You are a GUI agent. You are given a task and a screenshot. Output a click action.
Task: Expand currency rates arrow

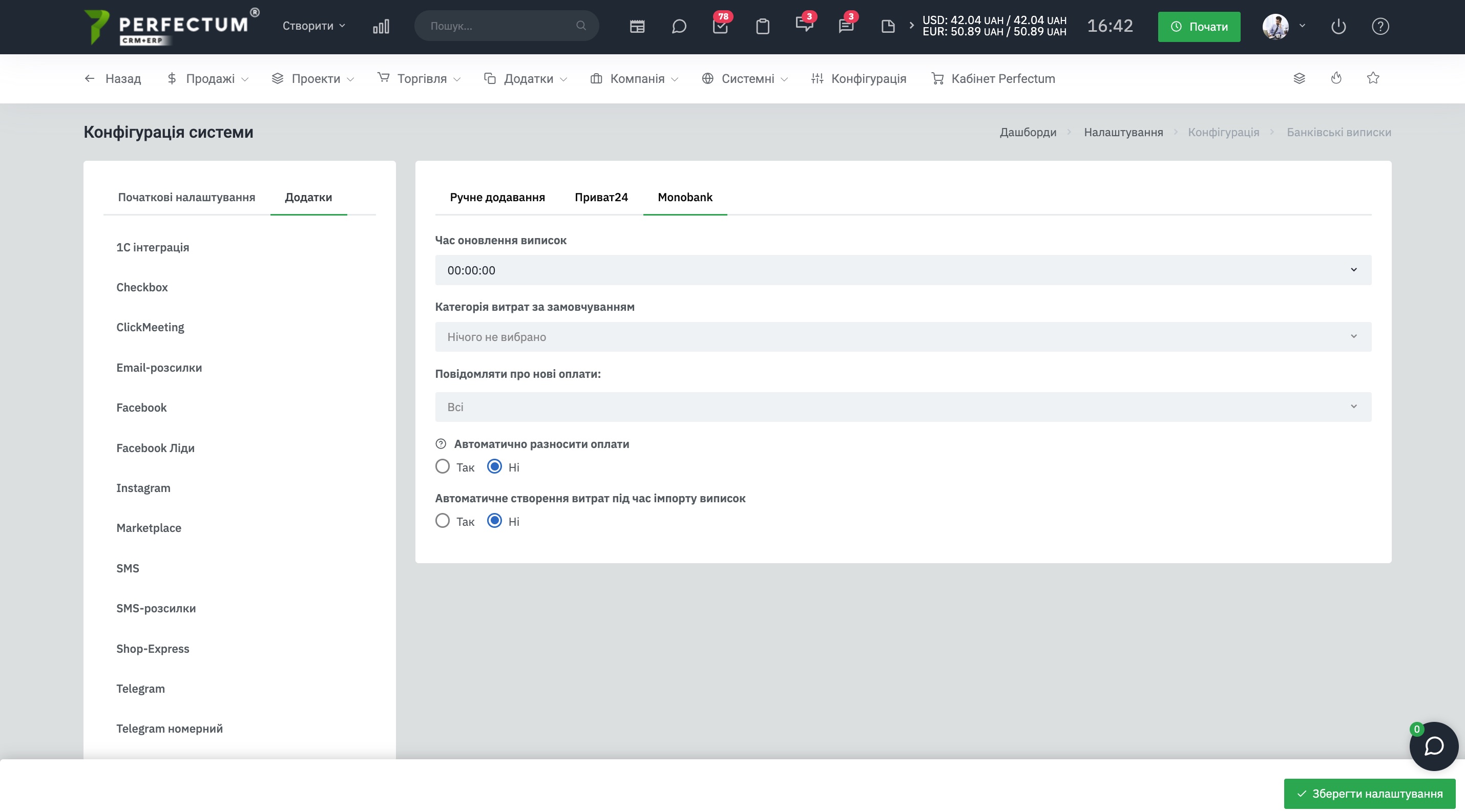tap(912, 26)
